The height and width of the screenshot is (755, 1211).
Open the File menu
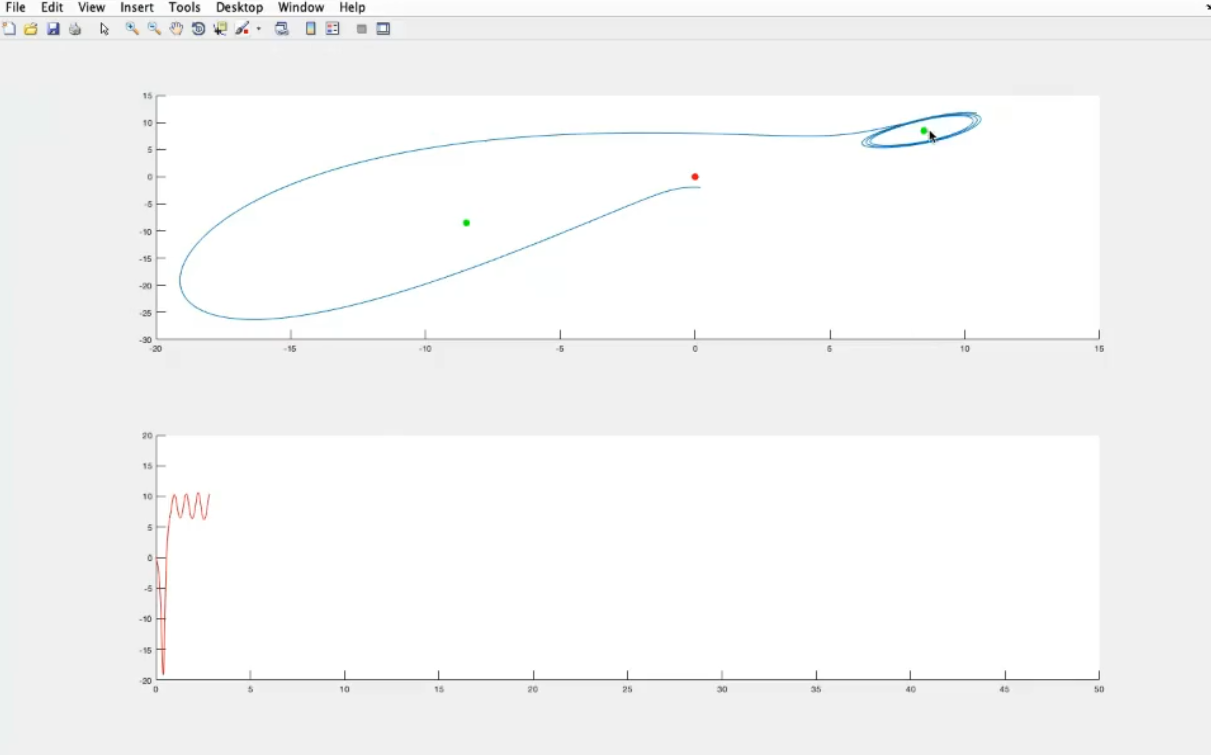coord(15,7)
